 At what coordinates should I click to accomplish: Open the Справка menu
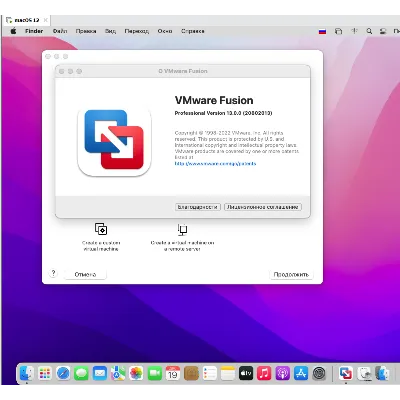point(193,31)
